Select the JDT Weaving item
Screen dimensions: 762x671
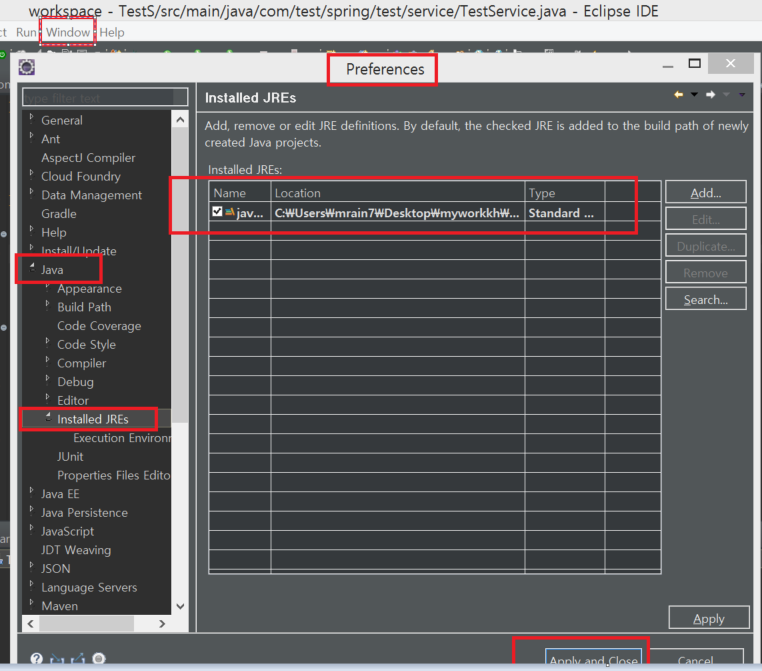click(76, 550)
